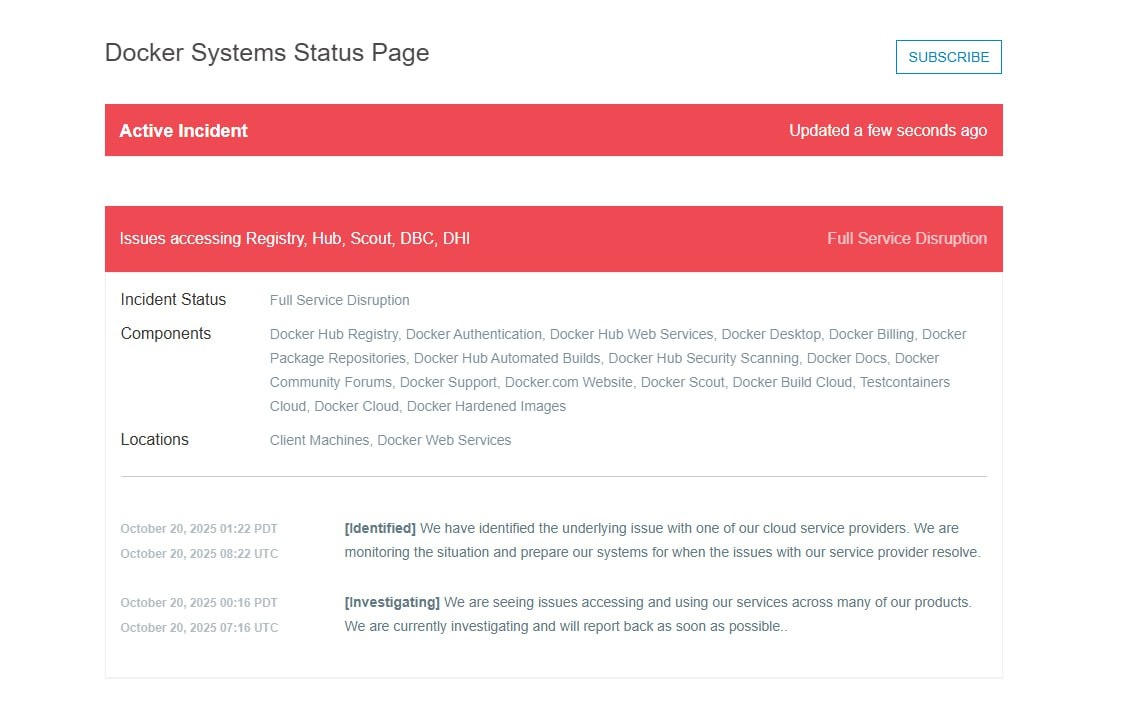This screenshot has height=716, width=1128.
Task: Click 'Docker Hub Automated Builds' component text
Action: pyautogui.click(x=507, y=358)
